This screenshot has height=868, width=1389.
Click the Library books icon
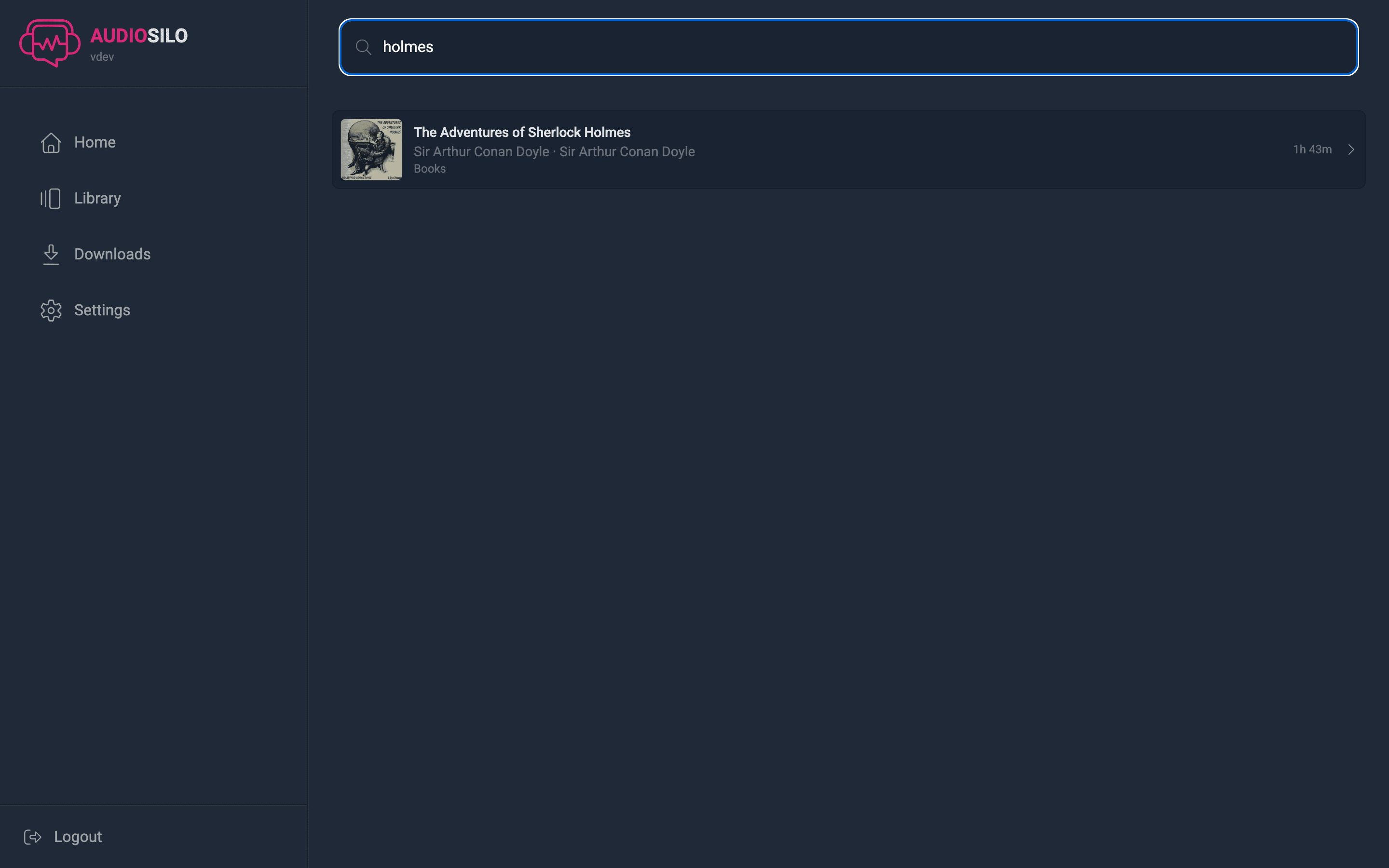click(51, 199)
